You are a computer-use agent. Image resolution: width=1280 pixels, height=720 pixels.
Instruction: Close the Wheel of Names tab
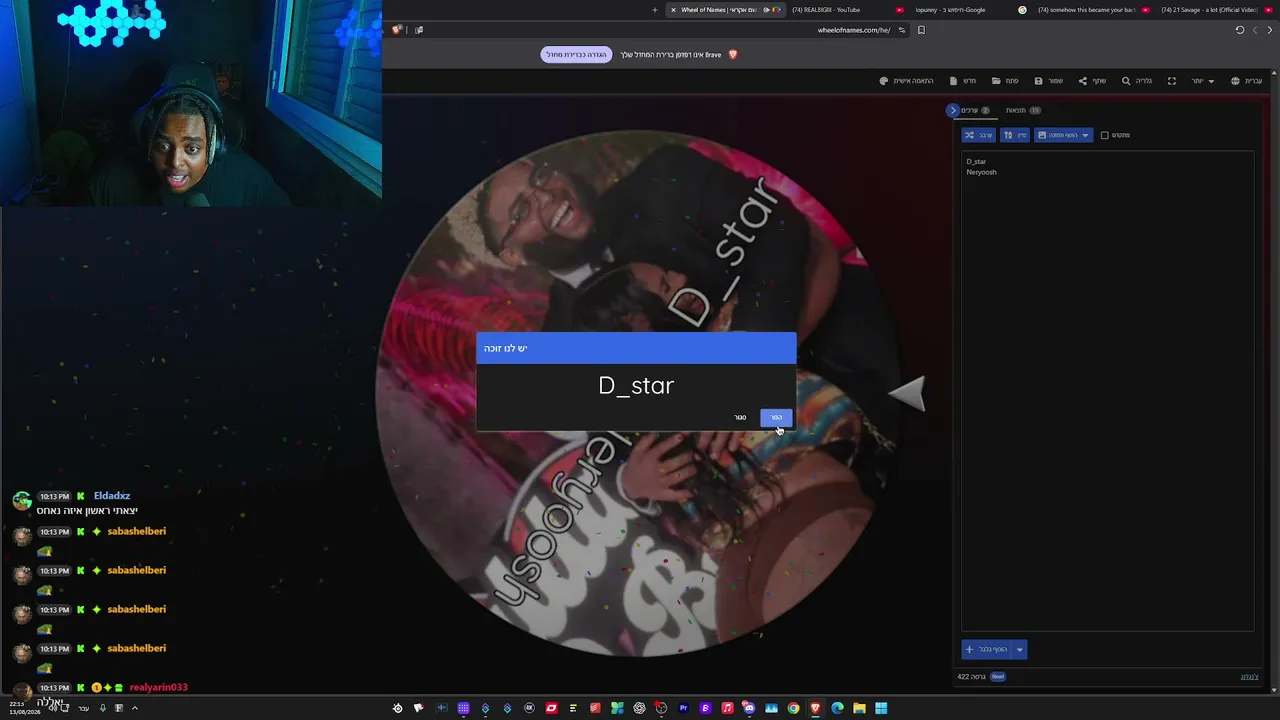point(673,10)
